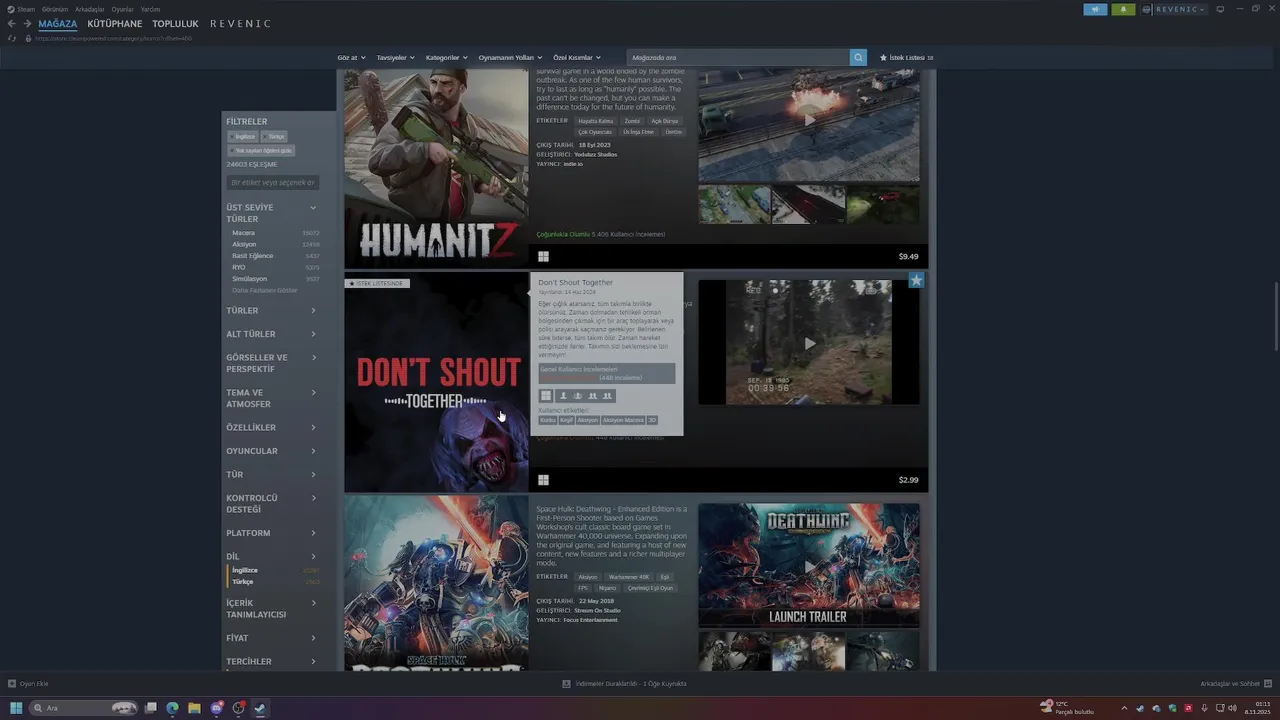Open the blue announcements megaphone button

point(1095,9)
